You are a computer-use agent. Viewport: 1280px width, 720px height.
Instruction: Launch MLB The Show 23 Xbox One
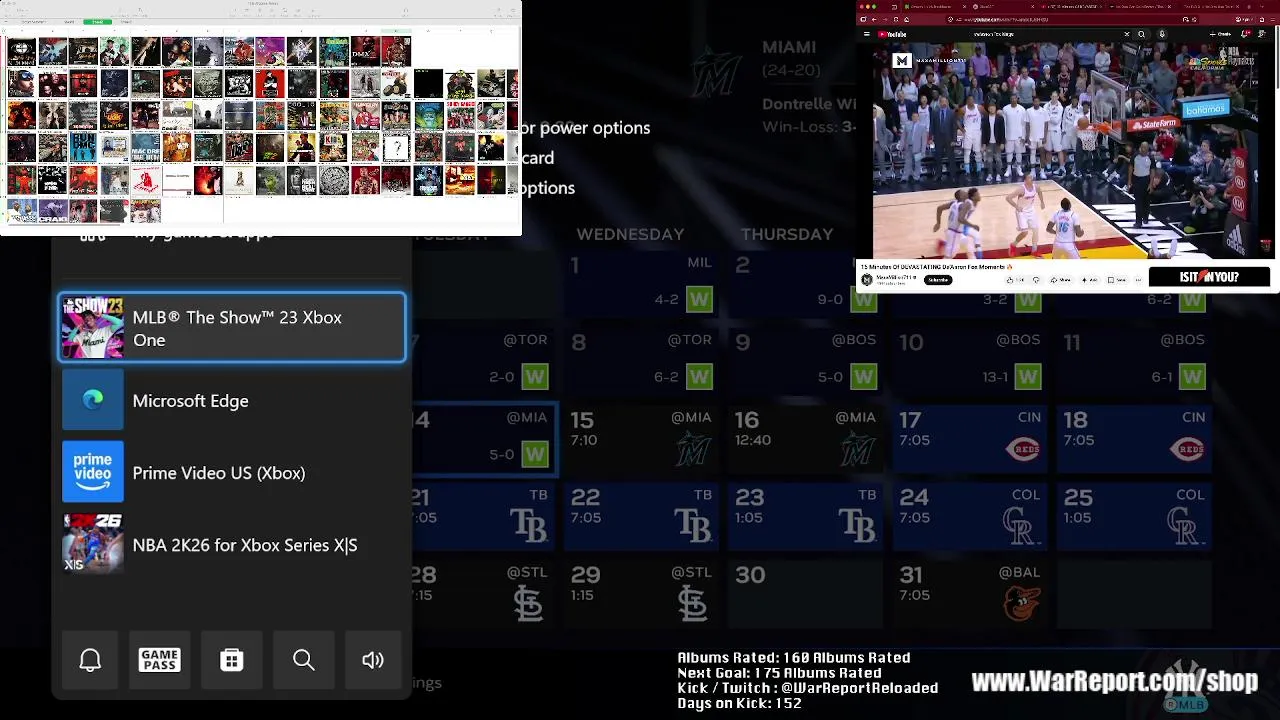(x=232, y=328)
